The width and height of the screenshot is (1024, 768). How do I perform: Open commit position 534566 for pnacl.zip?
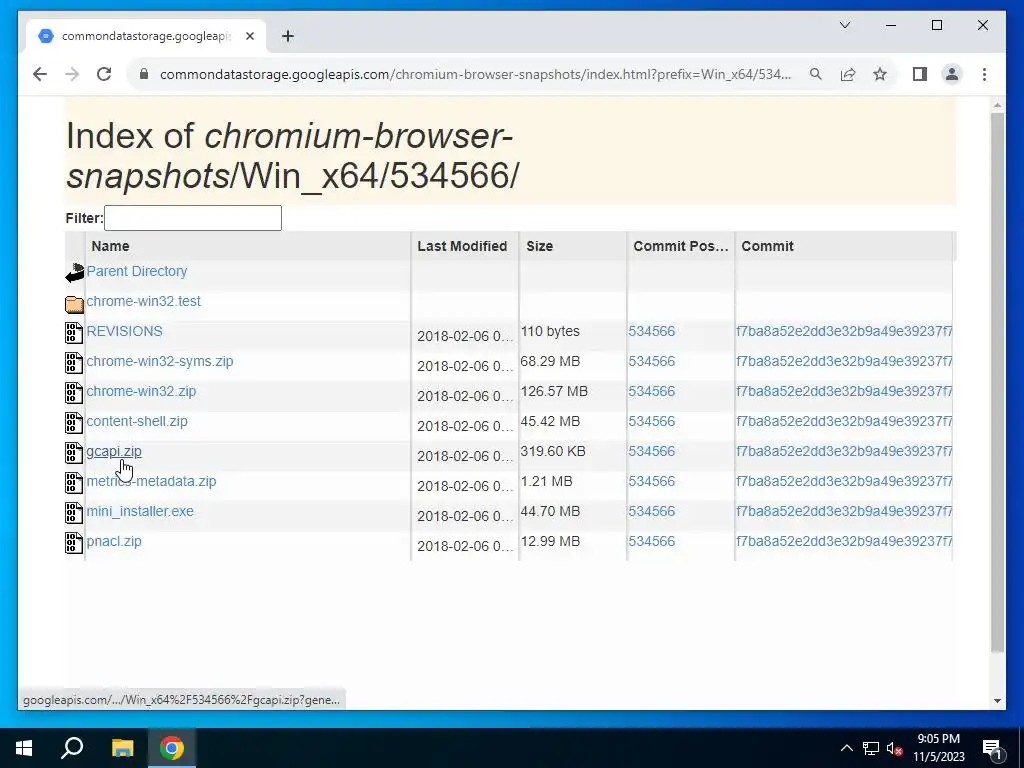click(651, 541)
